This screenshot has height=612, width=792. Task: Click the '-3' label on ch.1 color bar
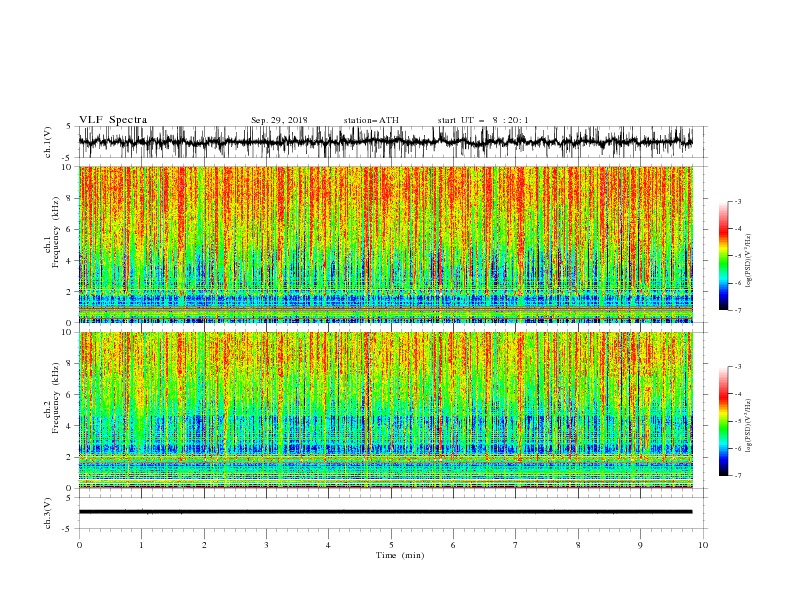pos(737,201)
